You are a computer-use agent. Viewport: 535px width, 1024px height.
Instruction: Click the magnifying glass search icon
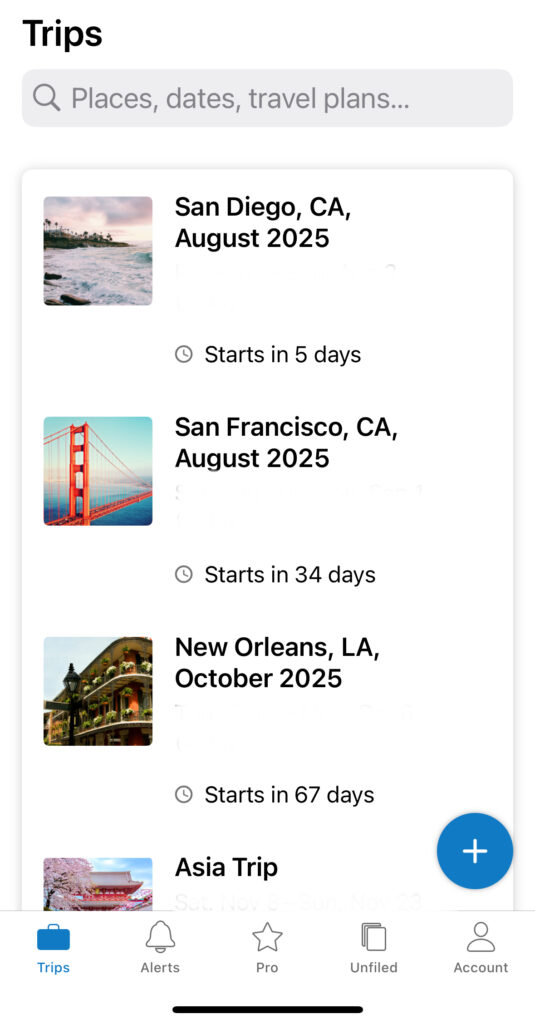point(47,98)
